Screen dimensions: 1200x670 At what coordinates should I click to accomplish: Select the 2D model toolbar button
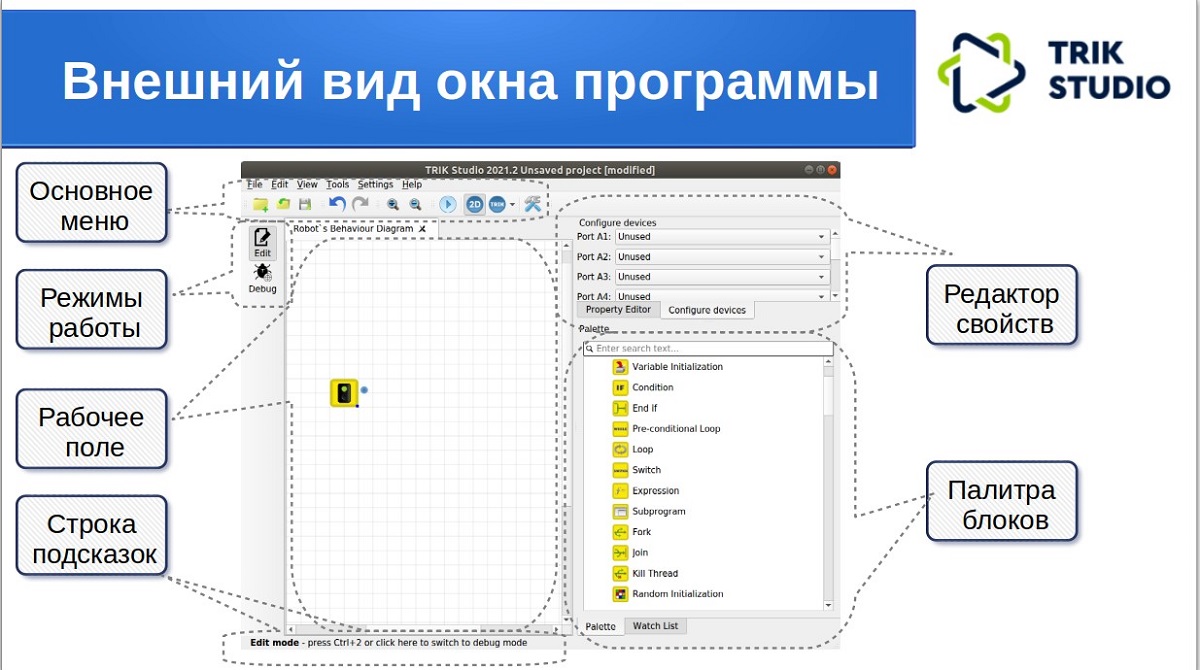475,204
